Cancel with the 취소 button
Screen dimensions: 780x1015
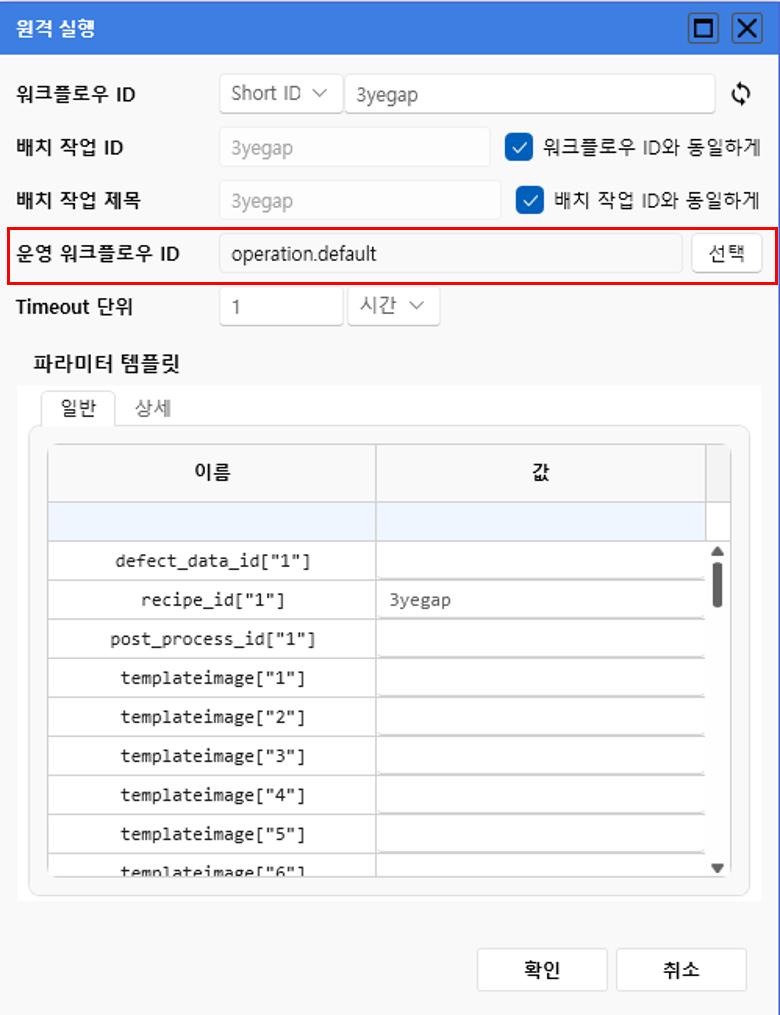(680, 969)
